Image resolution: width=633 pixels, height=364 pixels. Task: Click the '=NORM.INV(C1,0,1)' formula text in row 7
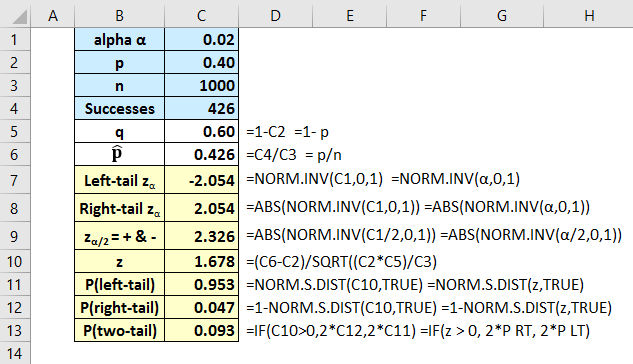(314, 179)
